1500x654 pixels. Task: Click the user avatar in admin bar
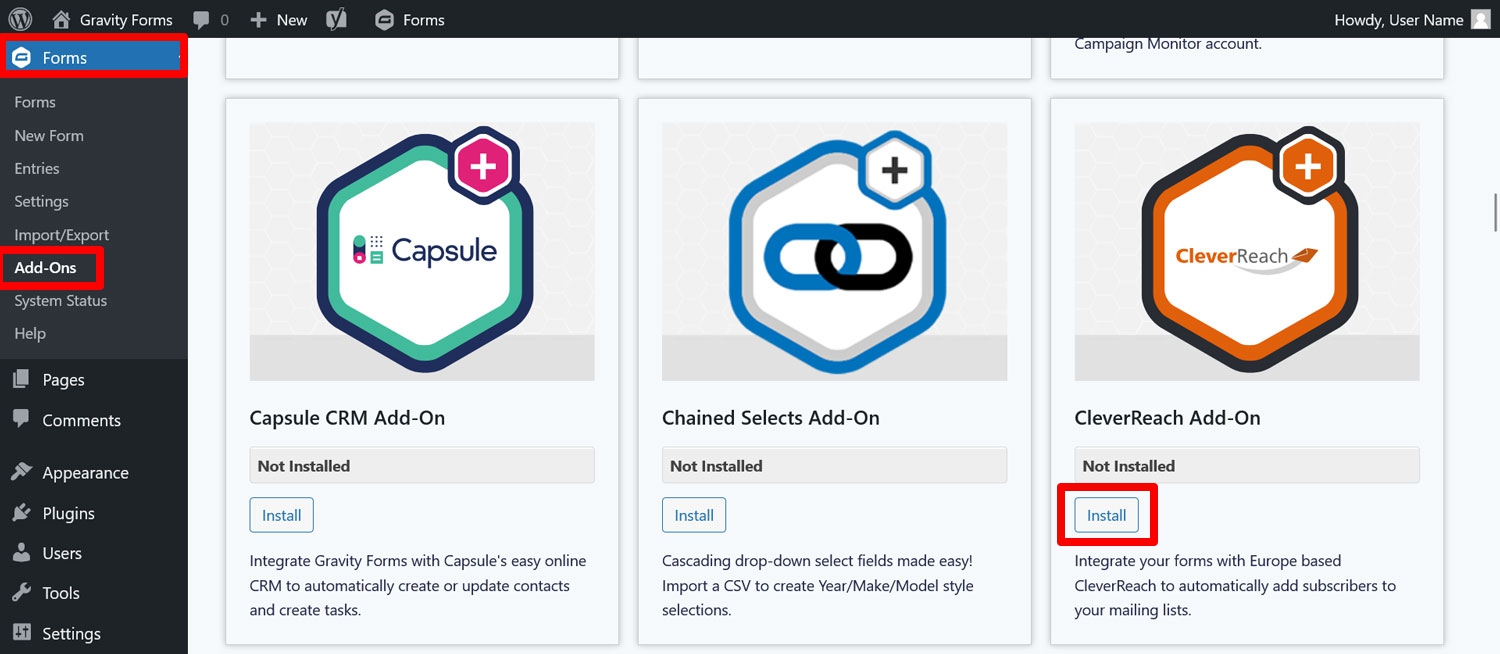(x=1481, y=20)
